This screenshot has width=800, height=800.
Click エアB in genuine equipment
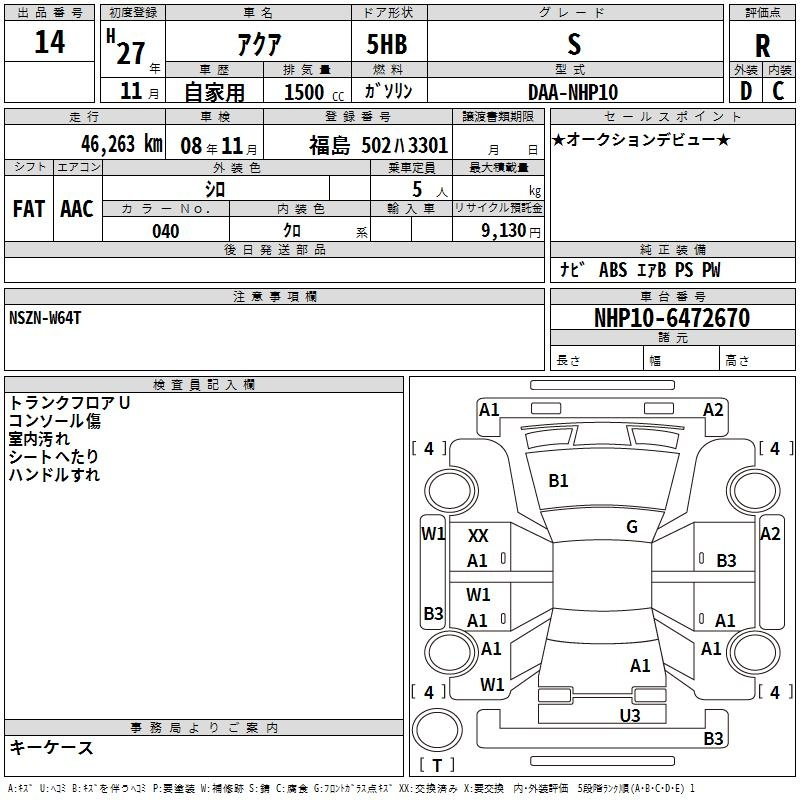tap(652, 270)
